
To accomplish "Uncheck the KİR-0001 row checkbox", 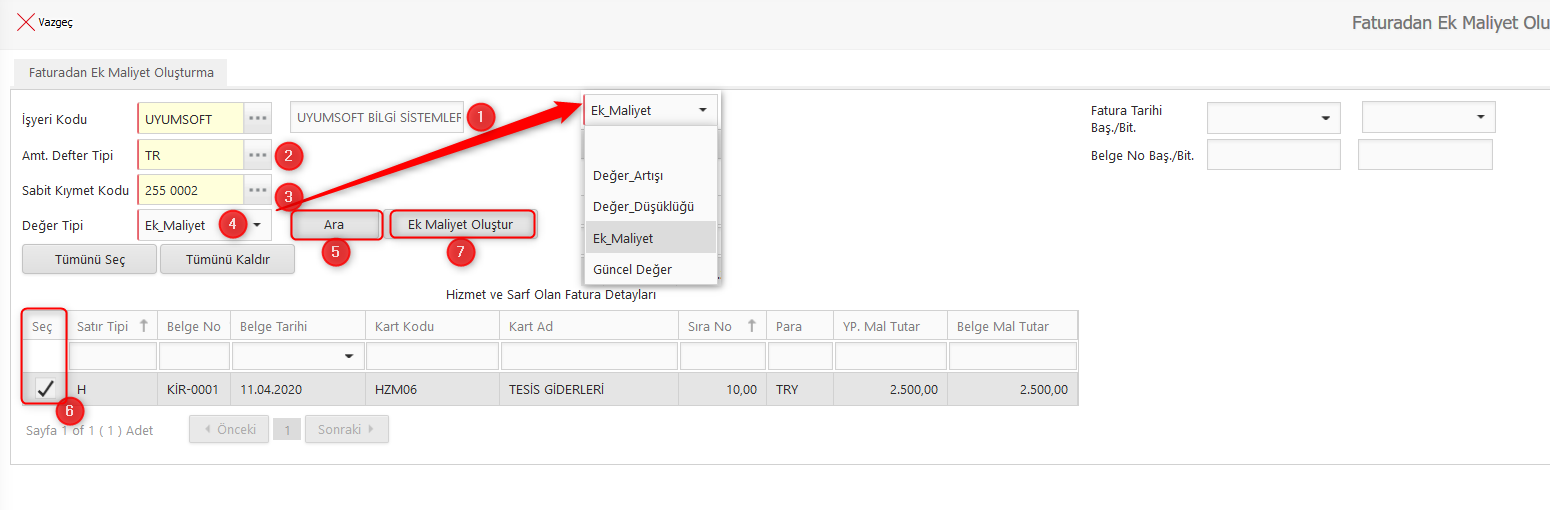I will (45, 389).
